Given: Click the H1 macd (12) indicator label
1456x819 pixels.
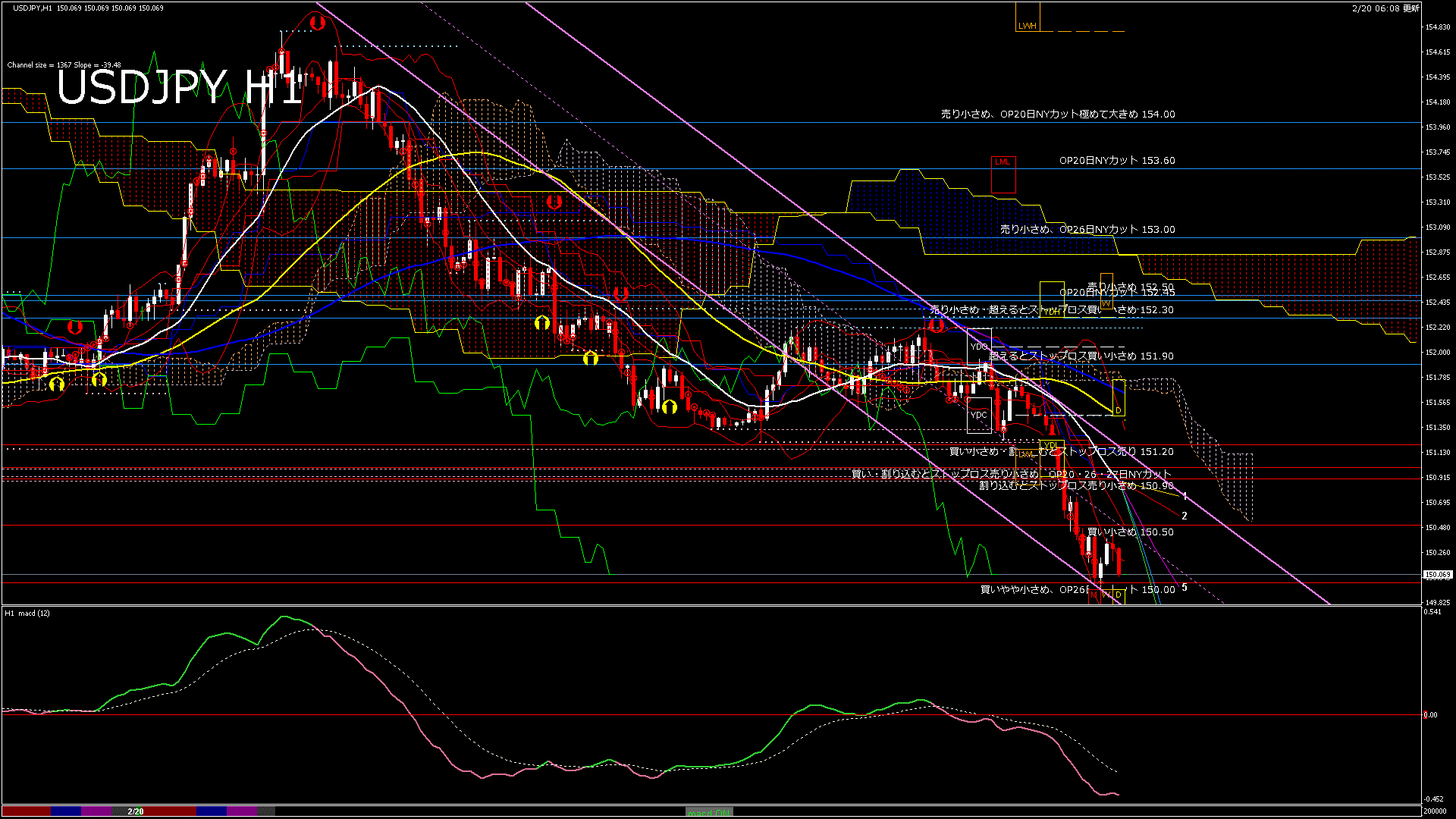Looking at the screenshot, I should (27, 613).
